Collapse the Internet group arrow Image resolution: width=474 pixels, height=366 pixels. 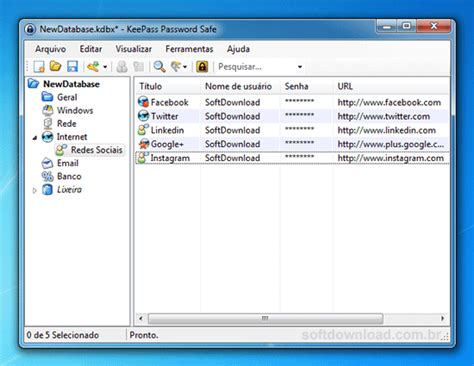35,137
